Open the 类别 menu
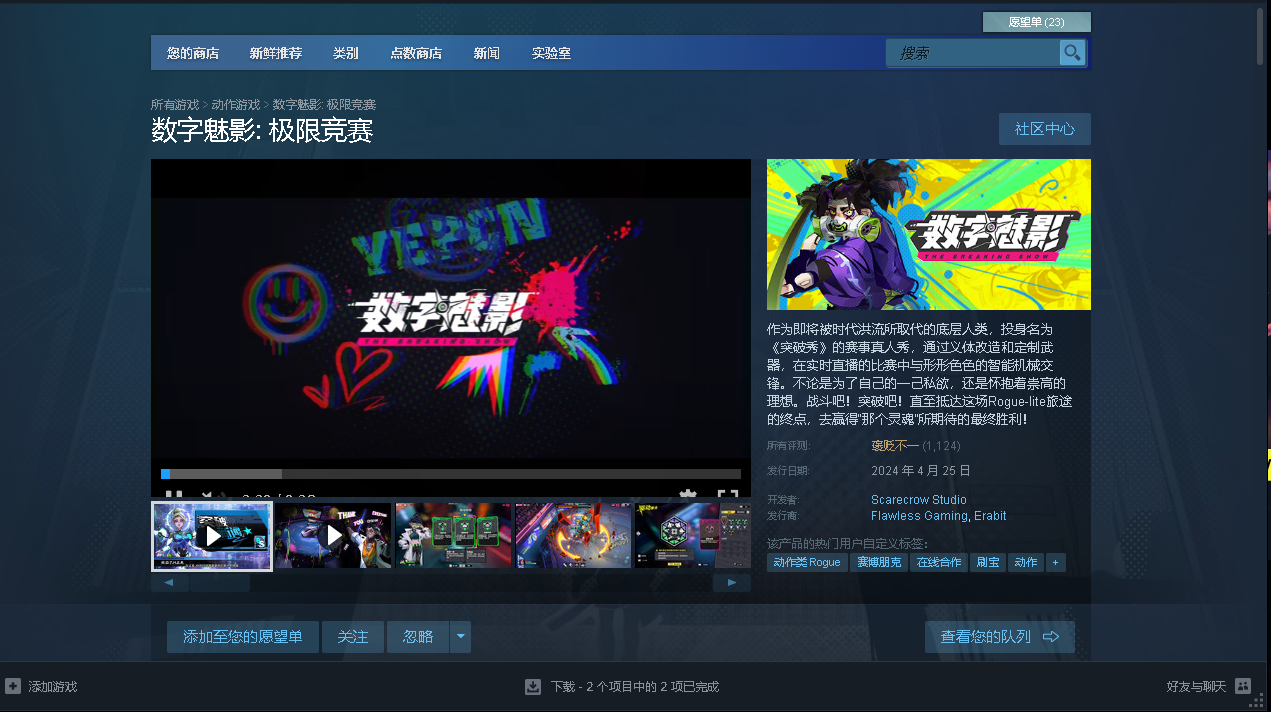 (x=346, y=53)
